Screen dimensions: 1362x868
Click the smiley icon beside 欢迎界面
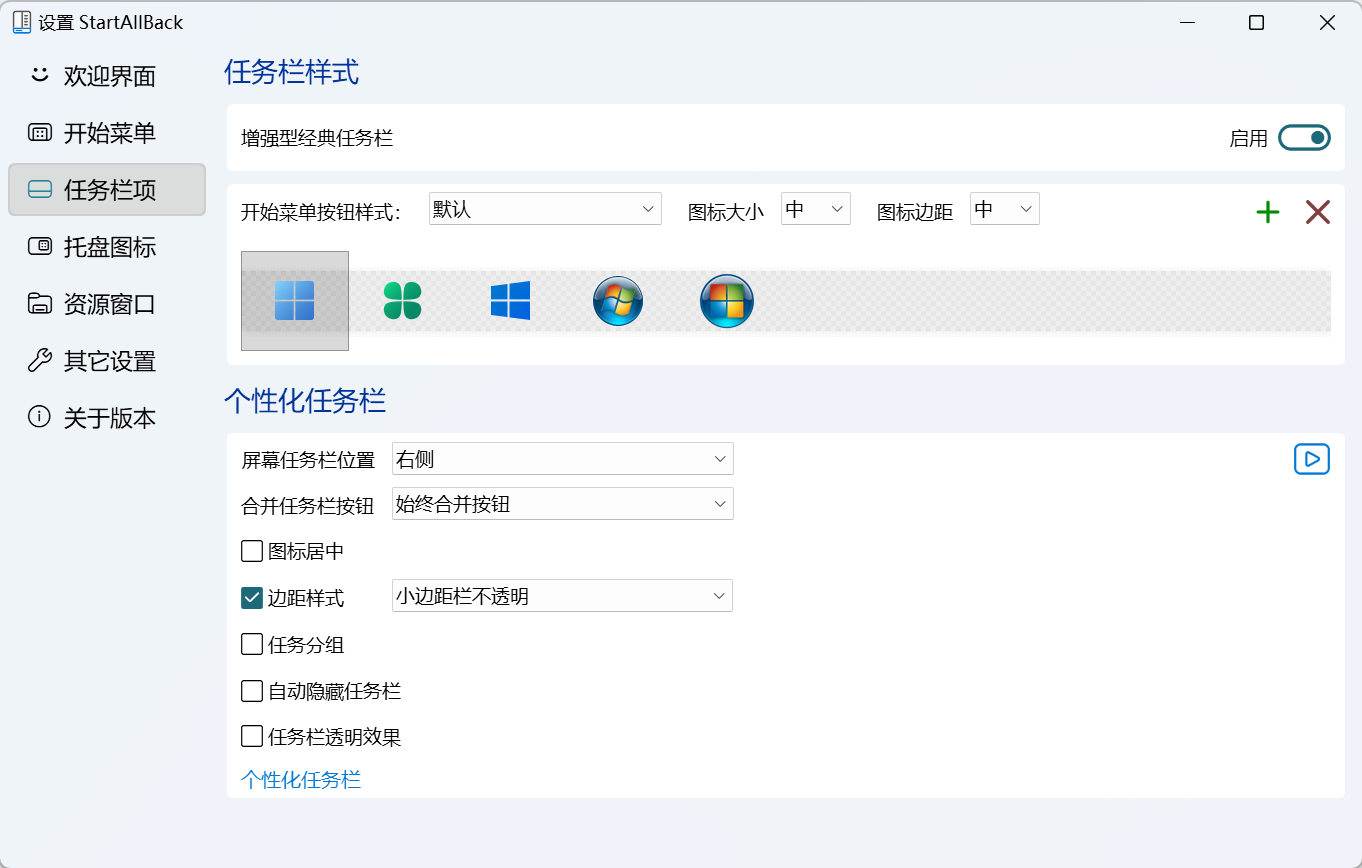39,75
